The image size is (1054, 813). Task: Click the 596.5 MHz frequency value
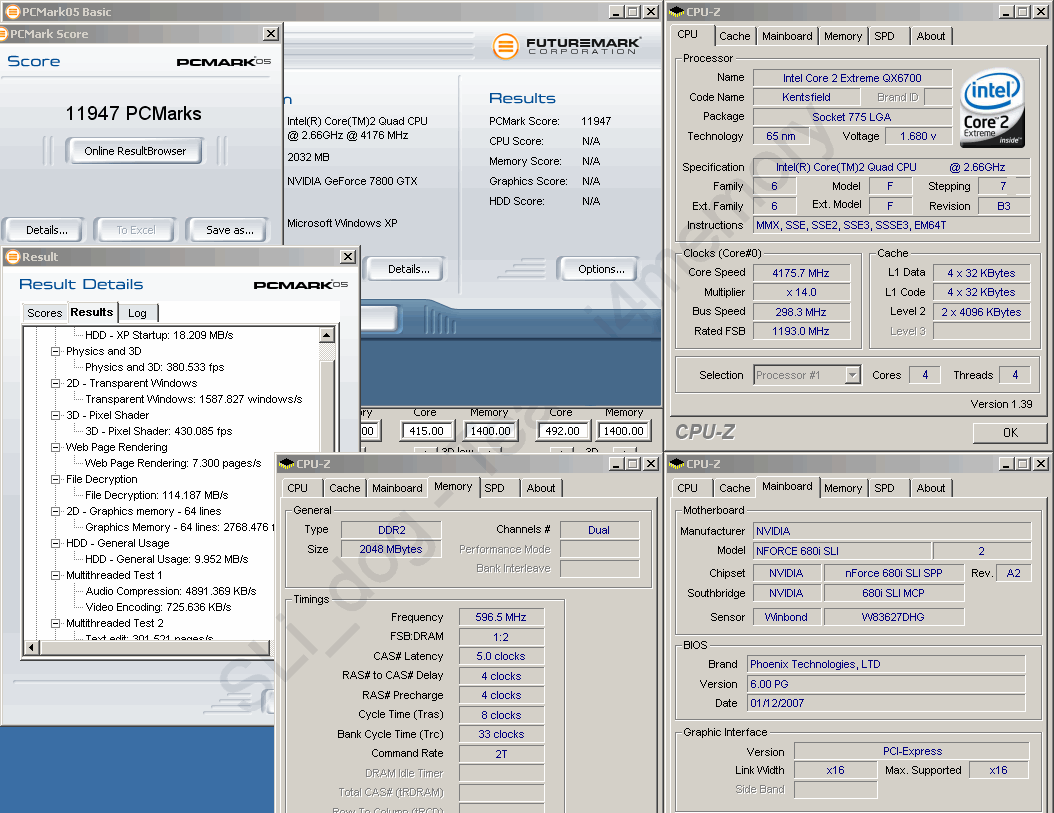(x=501, y=617)
